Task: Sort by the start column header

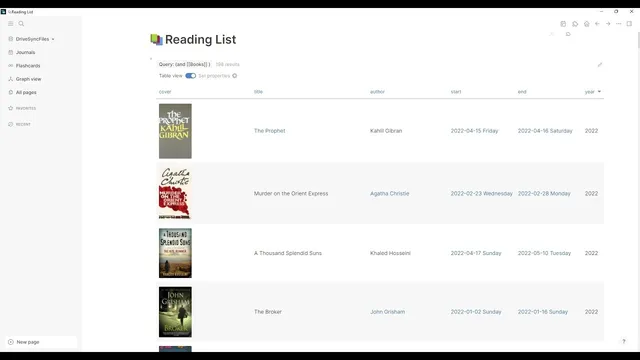Action: pyautogui.click(x=456, y=92)
